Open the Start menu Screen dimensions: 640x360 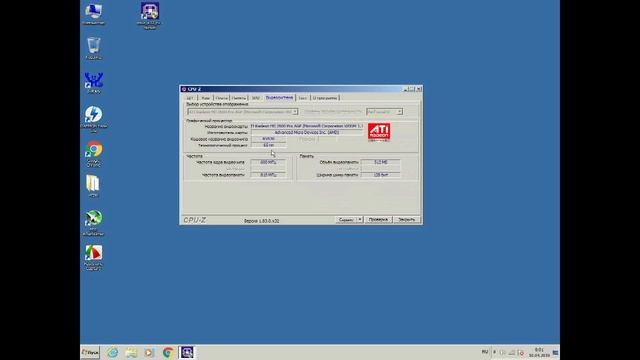(90, 352)
